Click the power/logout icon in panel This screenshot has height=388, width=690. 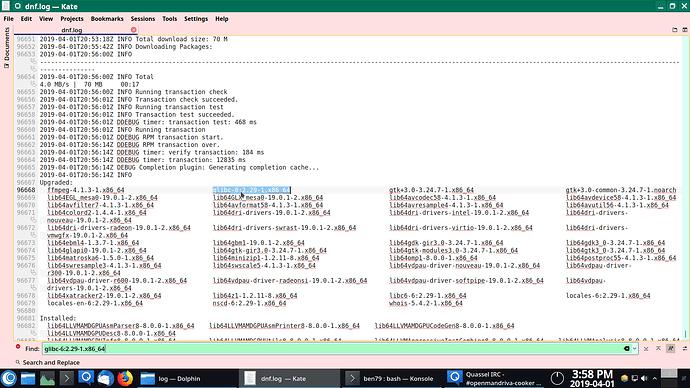click(557, 378)
